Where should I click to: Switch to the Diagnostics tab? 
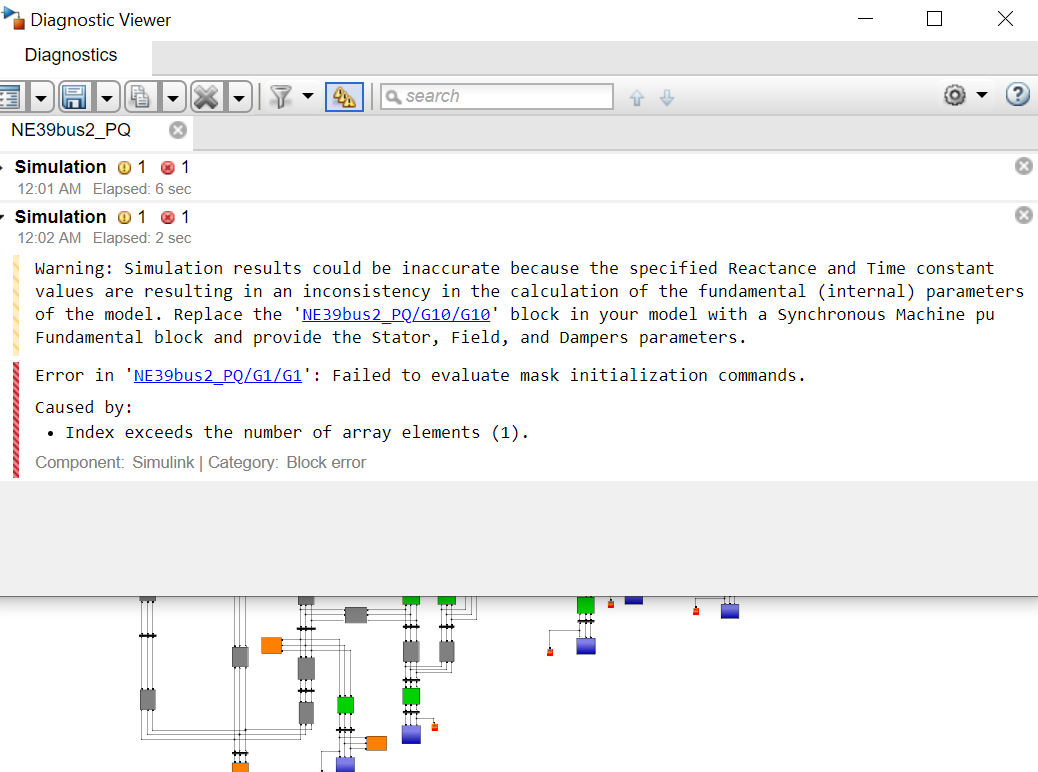point(71,55)
